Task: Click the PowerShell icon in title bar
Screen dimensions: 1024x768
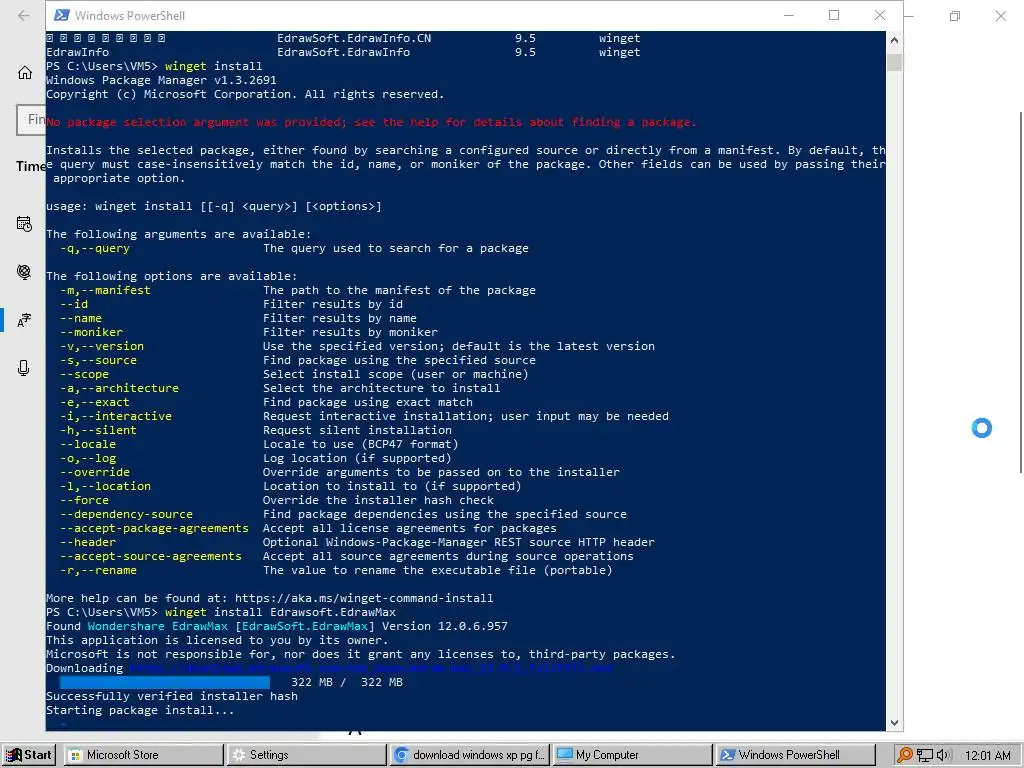Action: (61, 15)
